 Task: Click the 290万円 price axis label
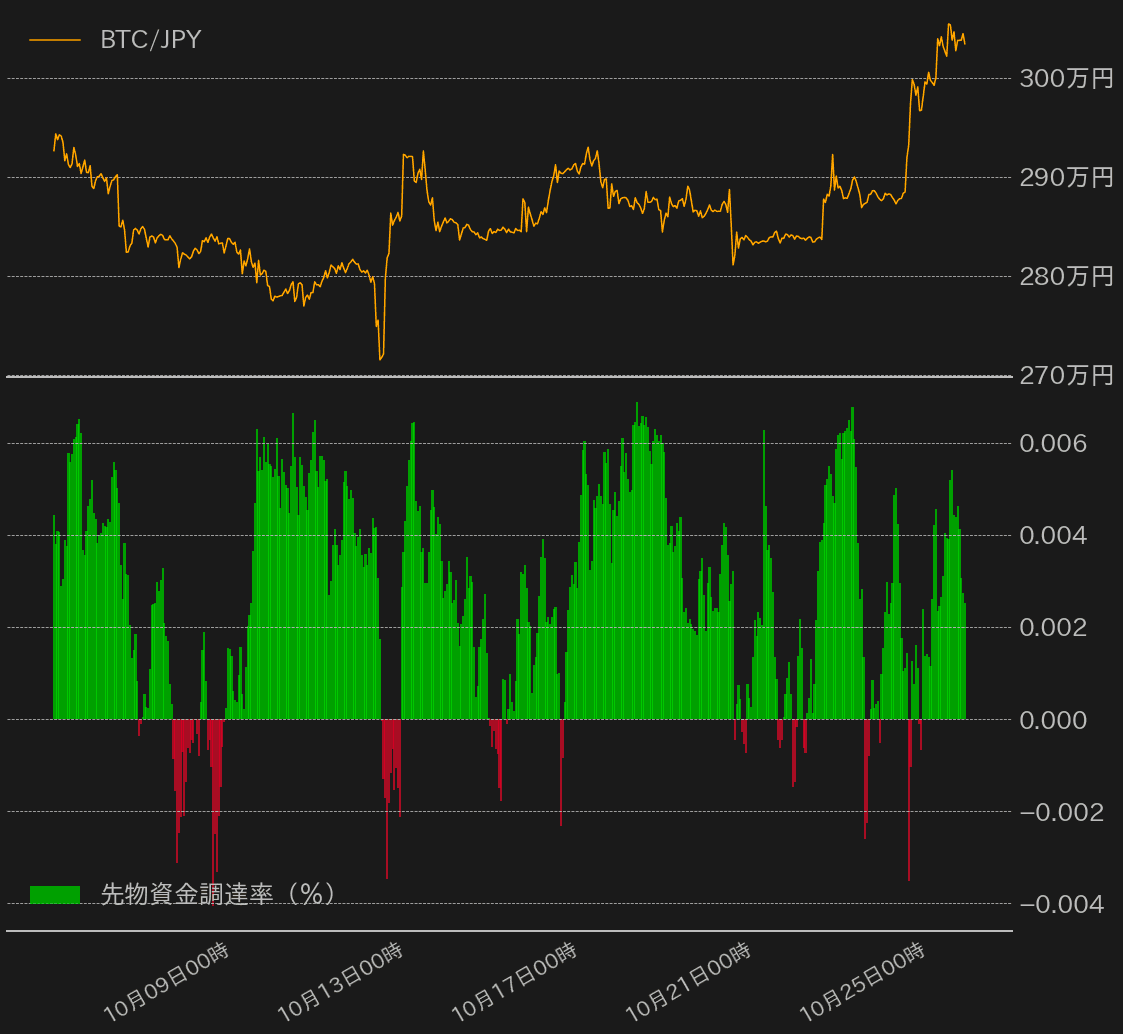[x=1065, y=178]
